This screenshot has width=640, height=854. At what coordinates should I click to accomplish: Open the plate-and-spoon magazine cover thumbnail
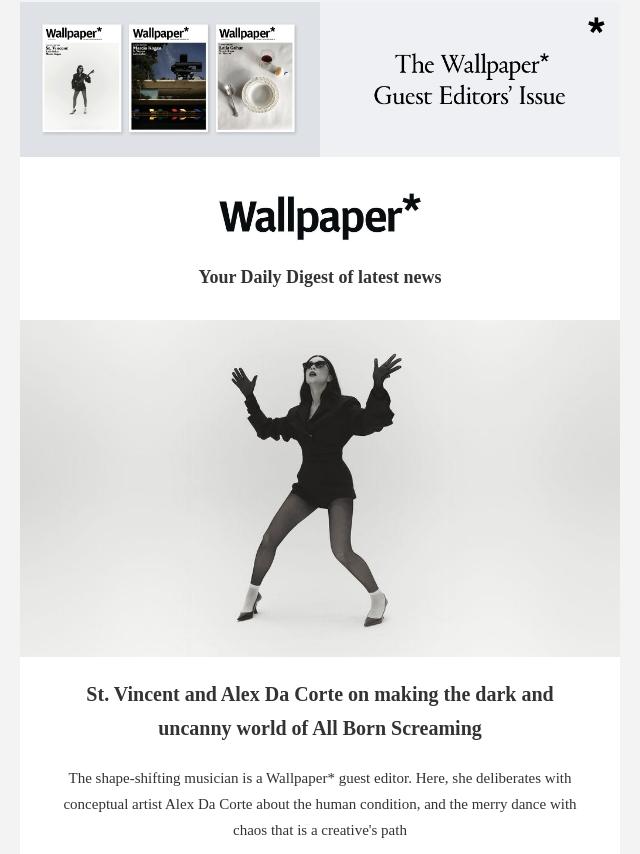click(x=255, y=78)
